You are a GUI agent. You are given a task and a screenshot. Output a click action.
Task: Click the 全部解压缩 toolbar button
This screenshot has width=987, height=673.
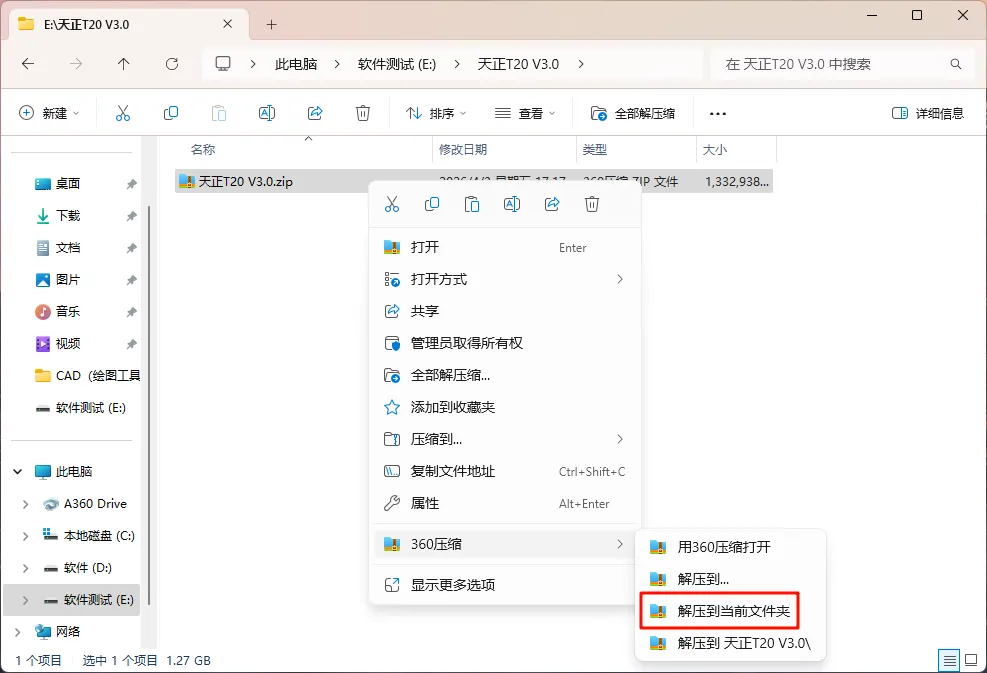[x=633, y=113]
